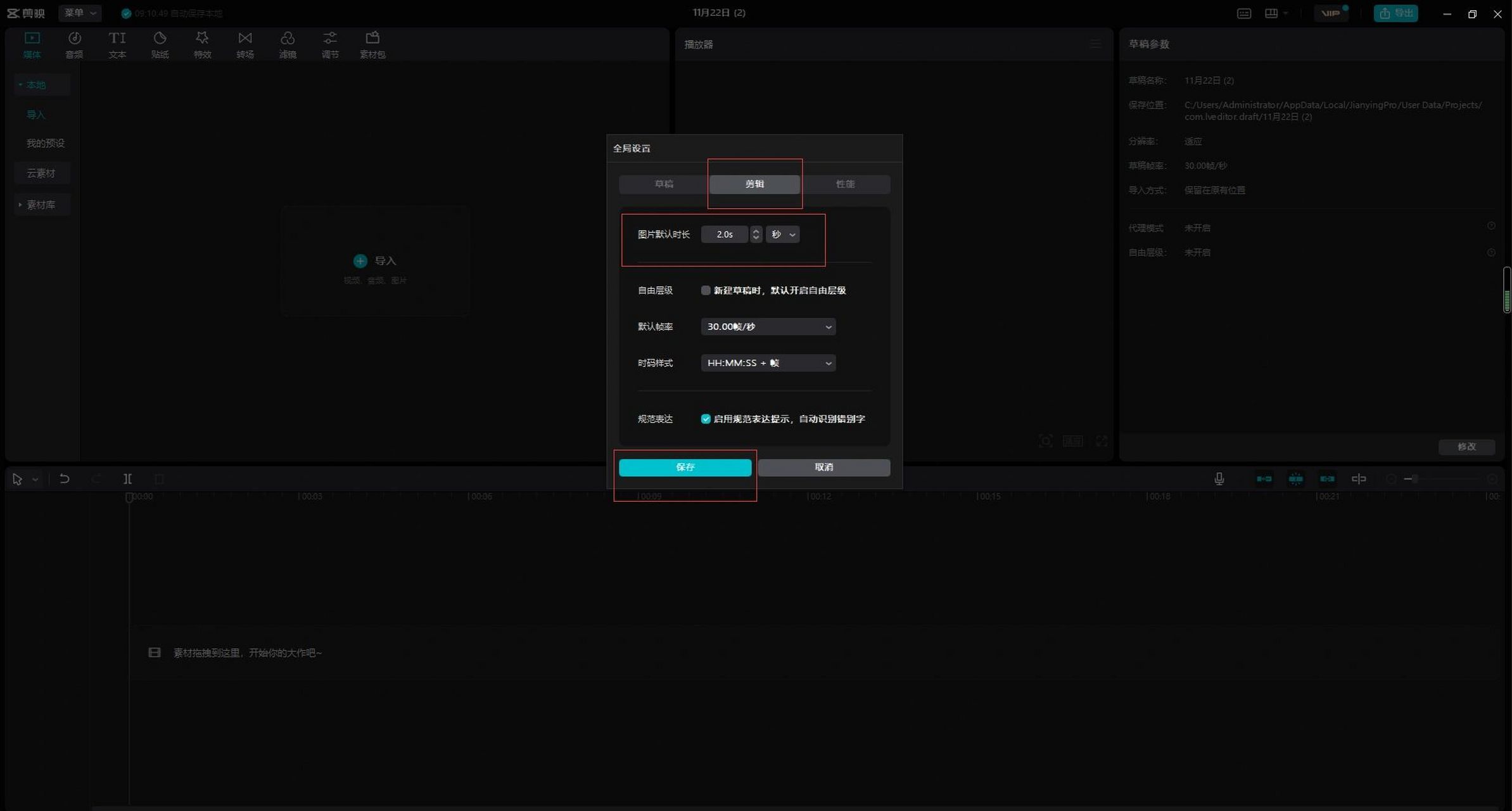Screen dimensions: 1512x811
Task: Select 云素材 in the left sidebar
Action: 41,173
